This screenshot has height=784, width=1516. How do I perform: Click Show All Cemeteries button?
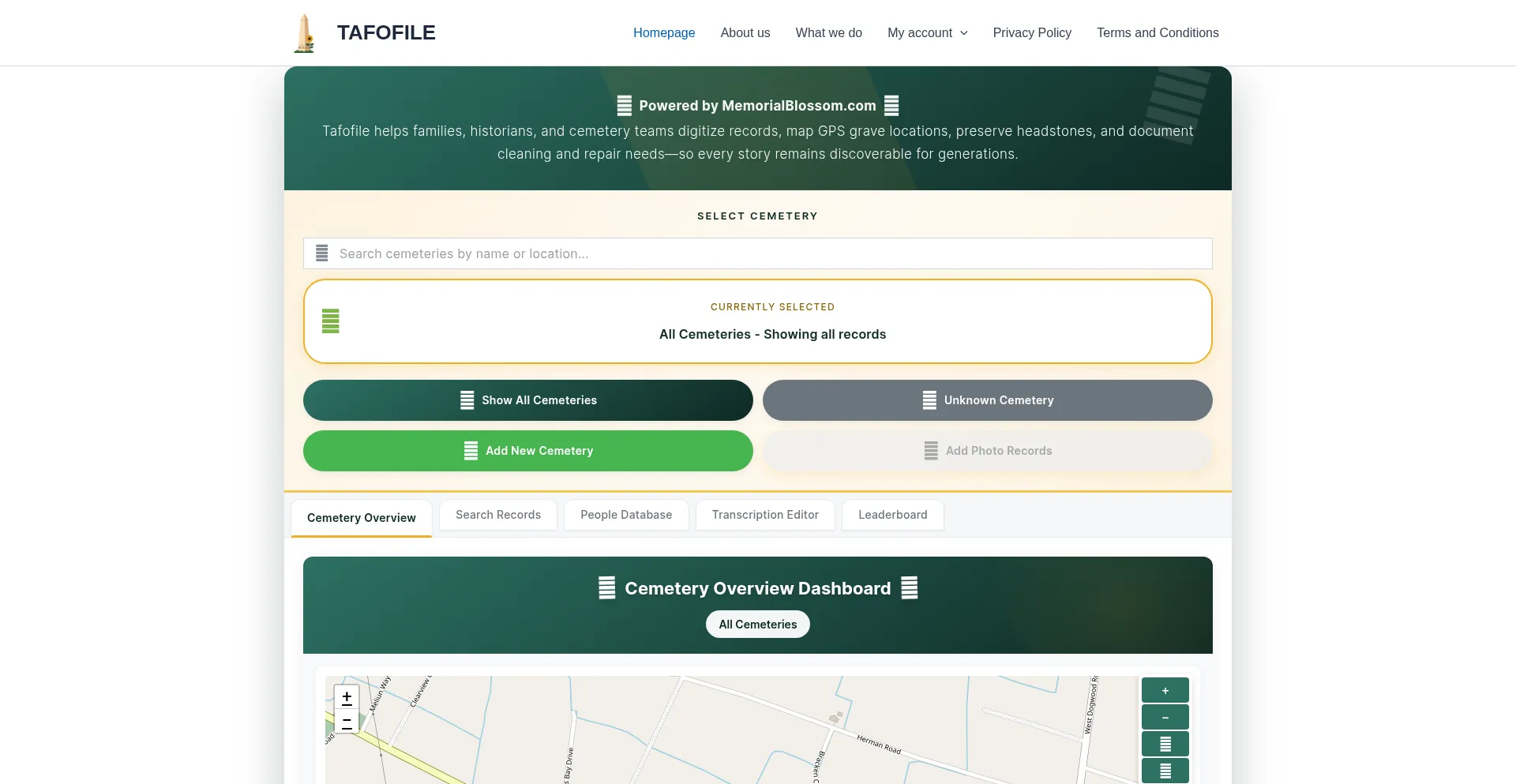coord(527,400)
